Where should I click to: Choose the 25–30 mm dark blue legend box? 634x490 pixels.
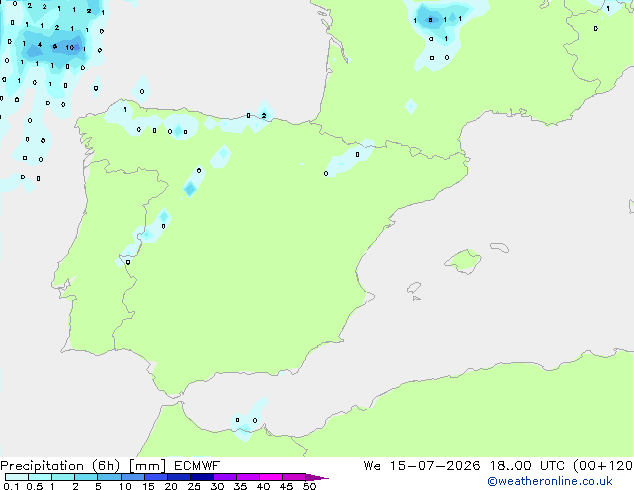pos(201,477)
